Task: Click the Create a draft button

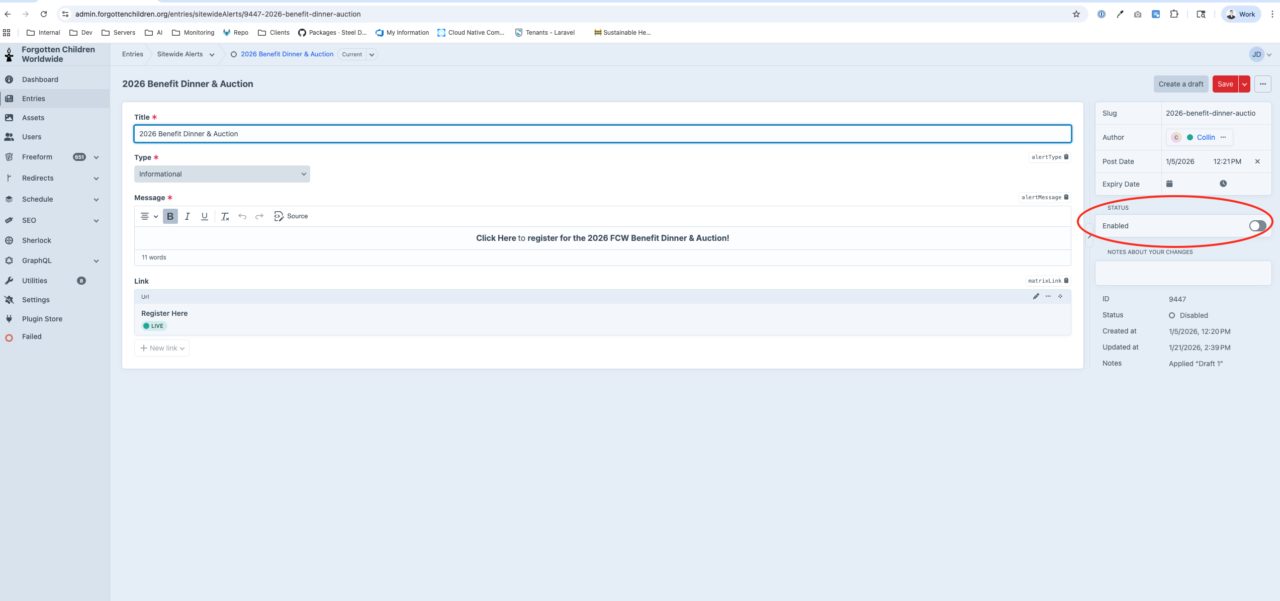Action: (x=1182, y=84)
